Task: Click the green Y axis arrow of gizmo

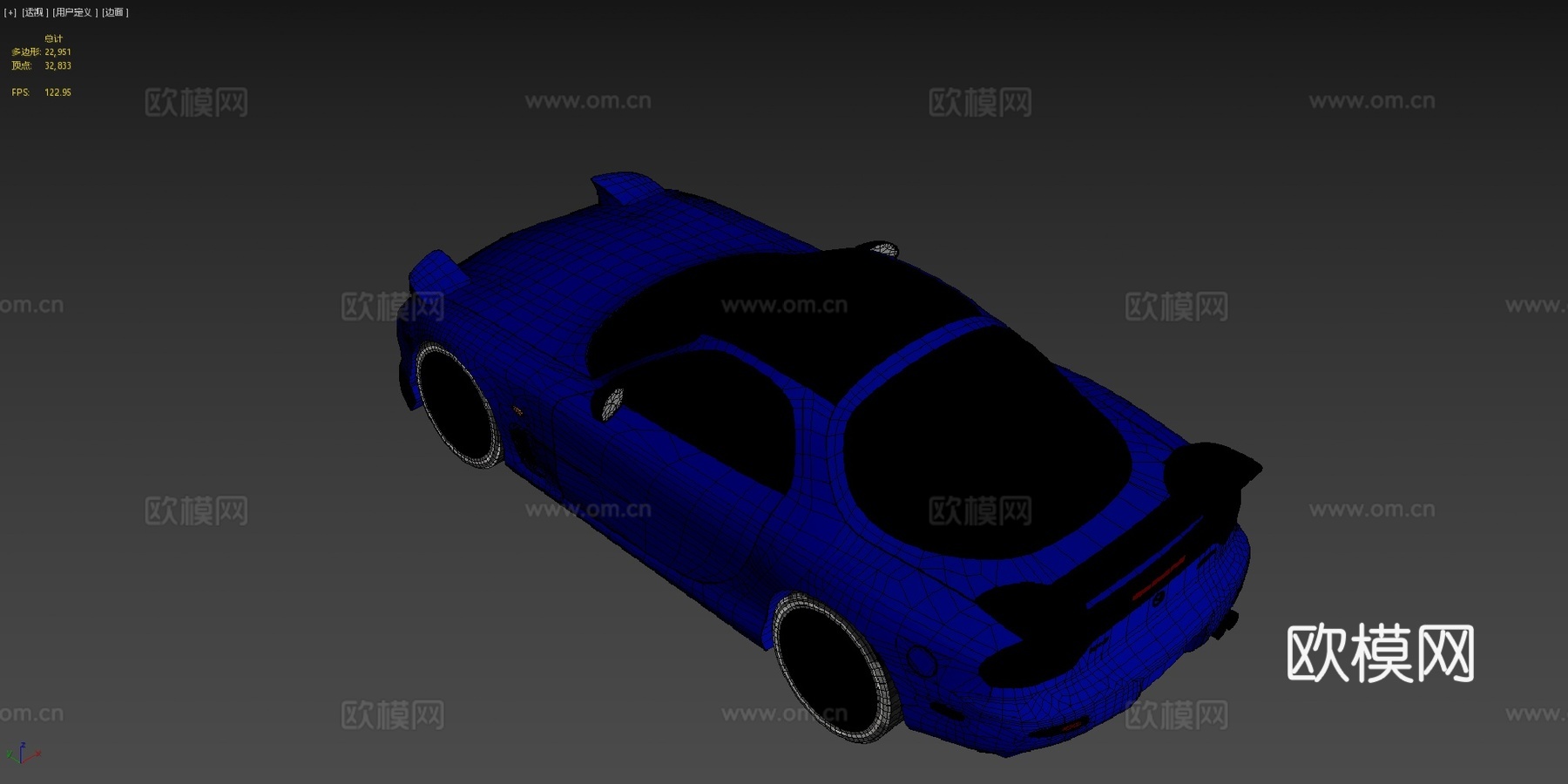Action: pyautogui.click(x=9, y=753)
